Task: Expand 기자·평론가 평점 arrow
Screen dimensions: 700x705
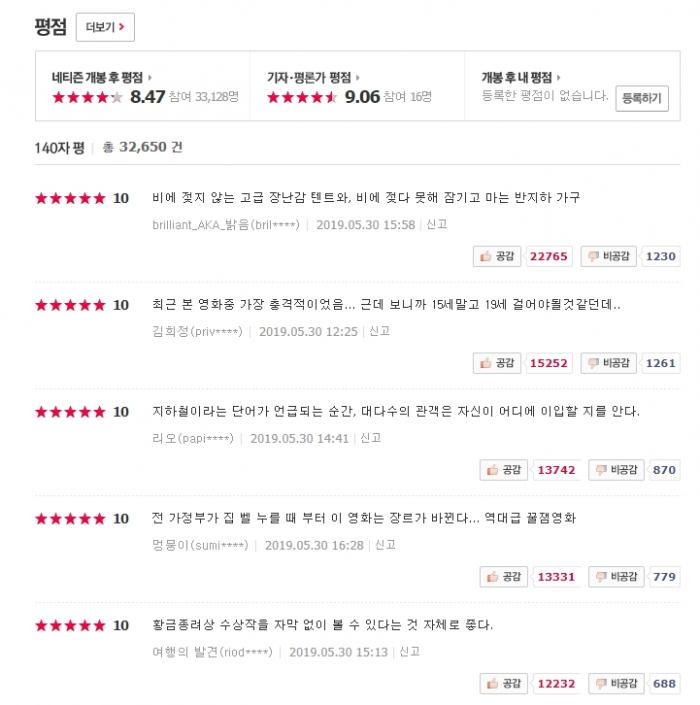Action: [x=357, y=77]
